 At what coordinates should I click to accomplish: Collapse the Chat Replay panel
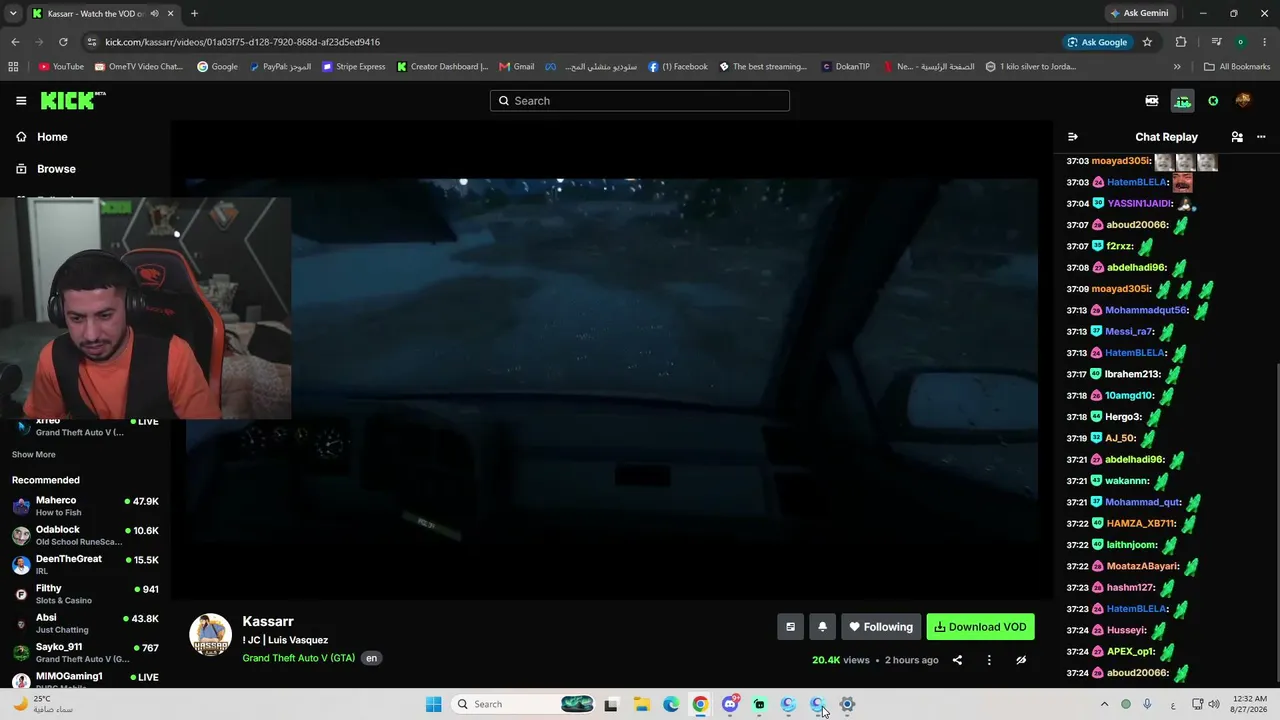tap(1073, 137)
